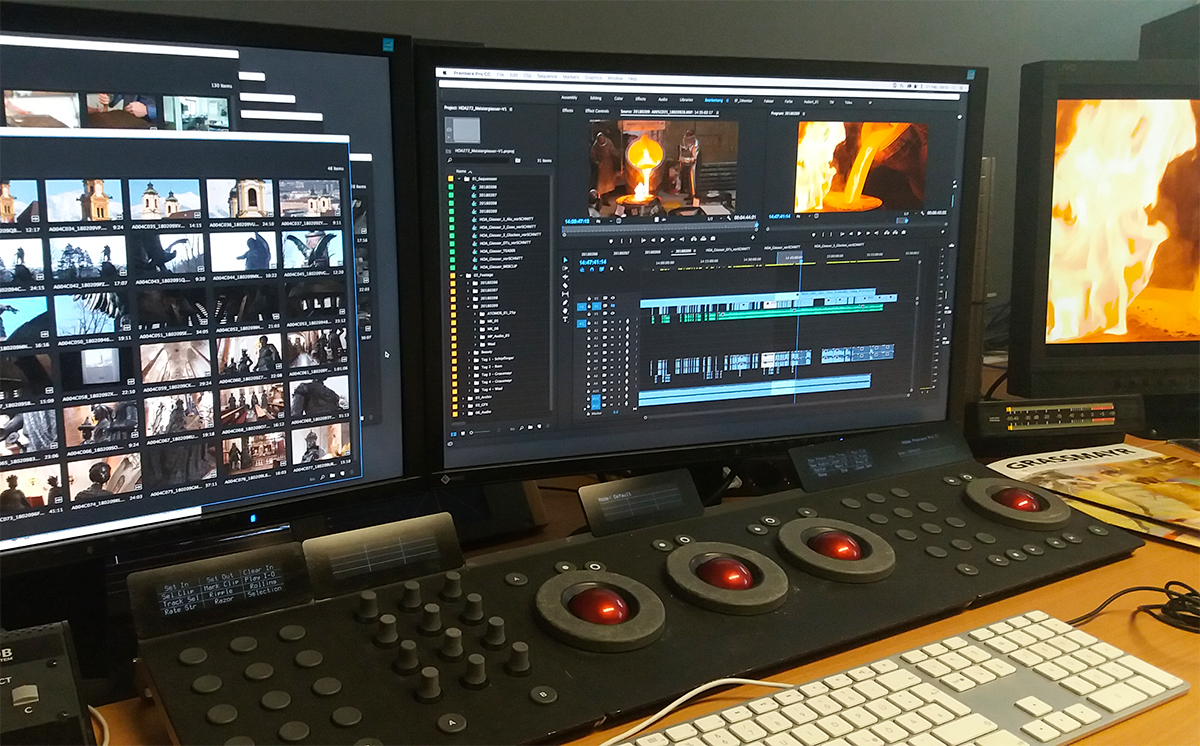This screenshot has height=746, width=1200.
Task: Open the Sequence menu in menu bar
Action: pos(547,77)
